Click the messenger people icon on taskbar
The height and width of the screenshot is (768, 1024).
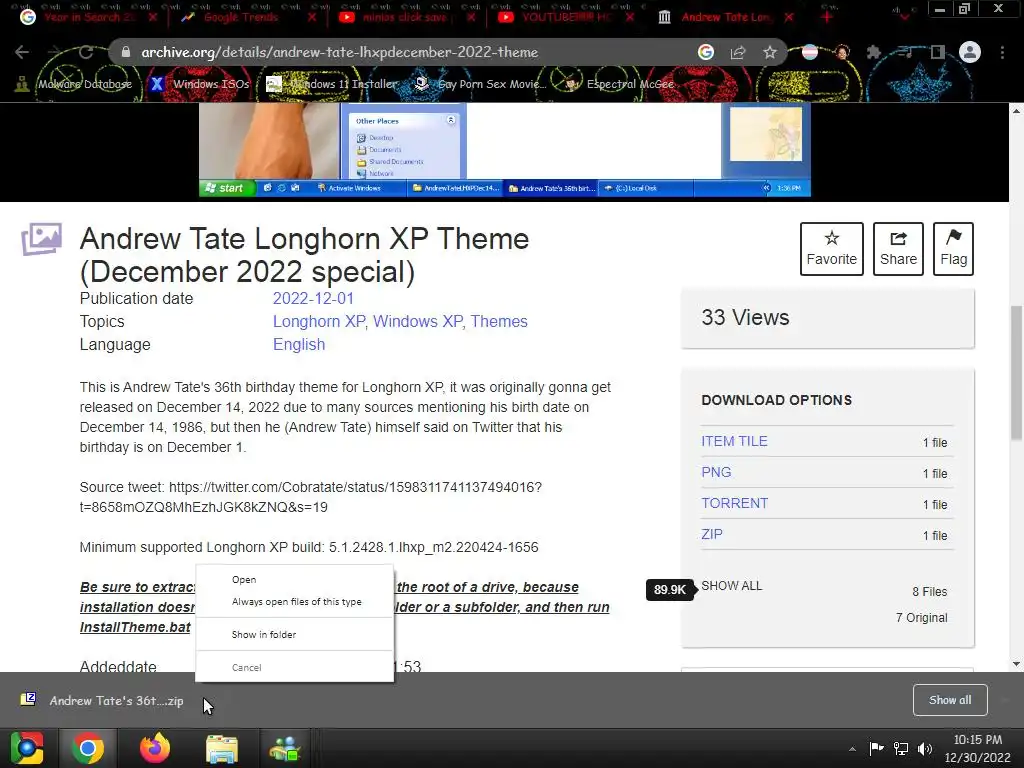tap(285, 748)
